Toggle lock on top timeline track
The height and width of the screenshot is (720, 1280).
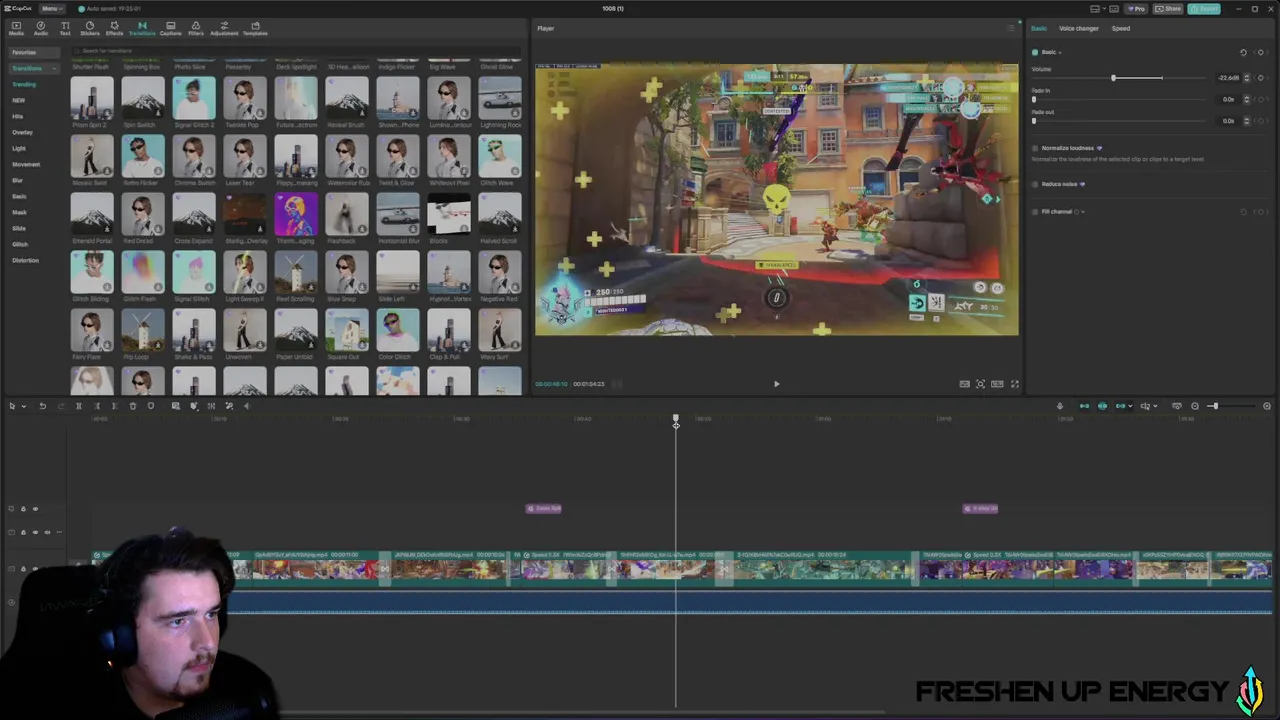pos(23,509)
